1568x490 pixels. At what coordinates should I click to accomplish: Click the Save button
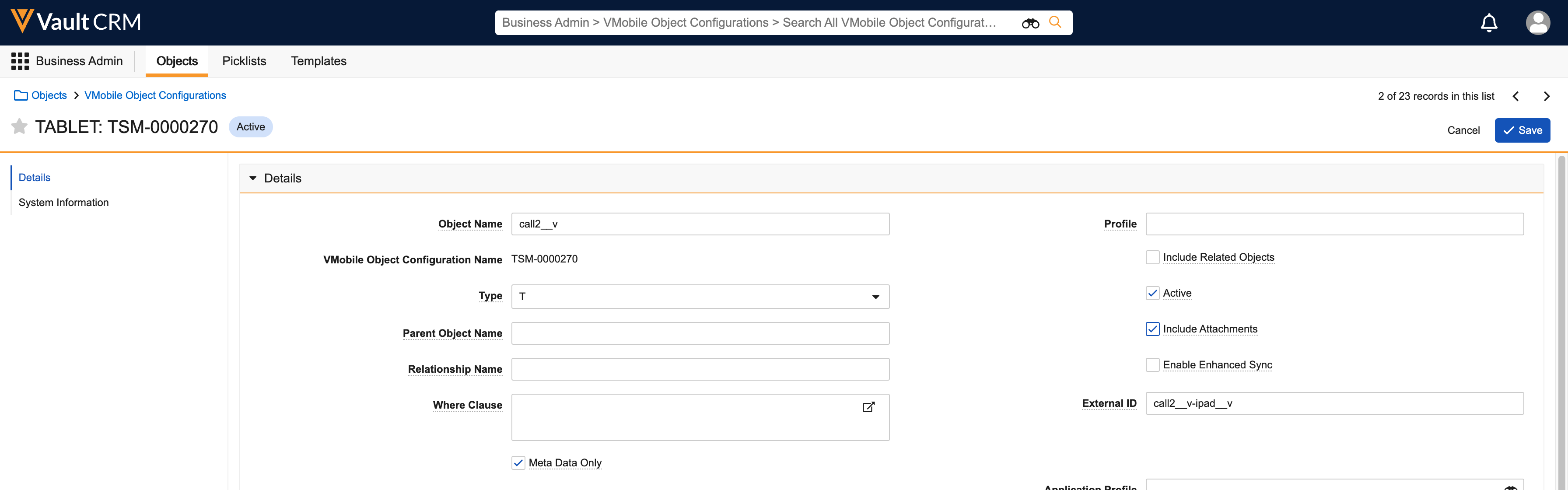(x=1522, y=130)
